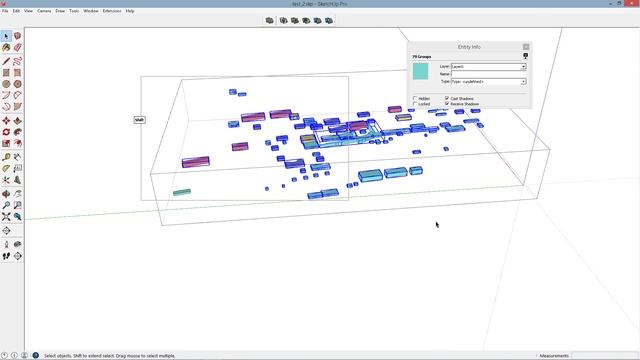
Task: Select the Select arrow tool
Action: [x=6, y=36]
